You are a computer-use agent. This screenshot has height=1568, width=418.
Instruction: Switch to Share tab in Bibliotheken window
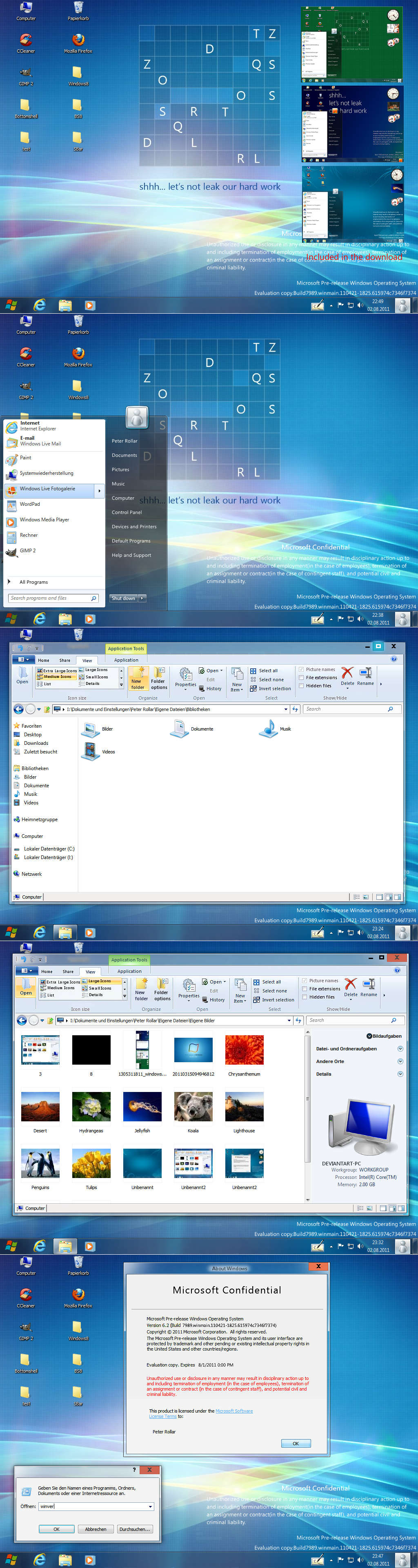click(64, 660)
